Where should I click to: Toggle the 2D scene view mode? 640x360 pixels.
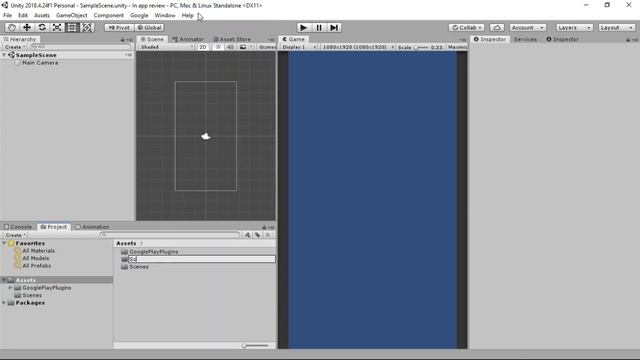tap(203, 47)
